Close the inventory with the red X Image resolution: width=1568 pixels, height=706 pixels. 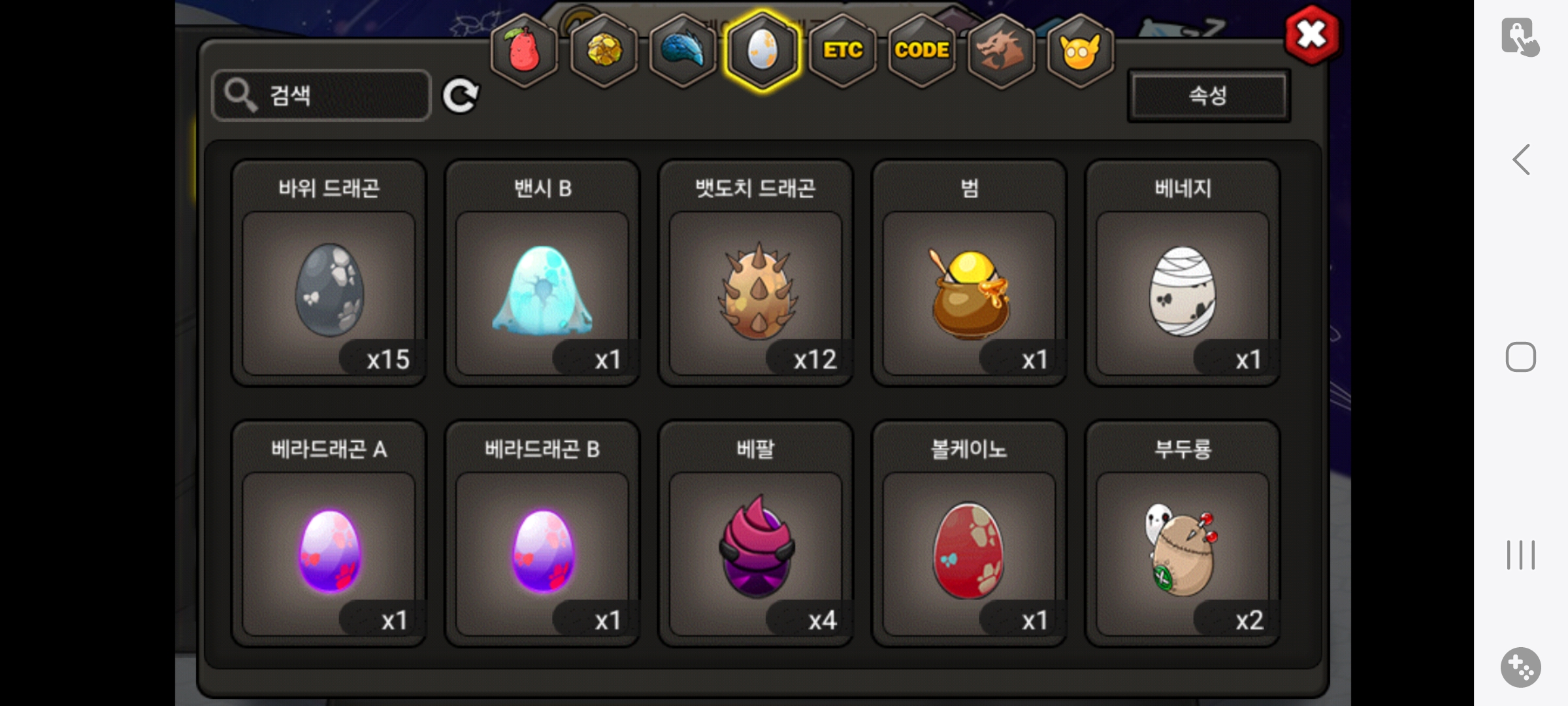(x=1311, y=35)
